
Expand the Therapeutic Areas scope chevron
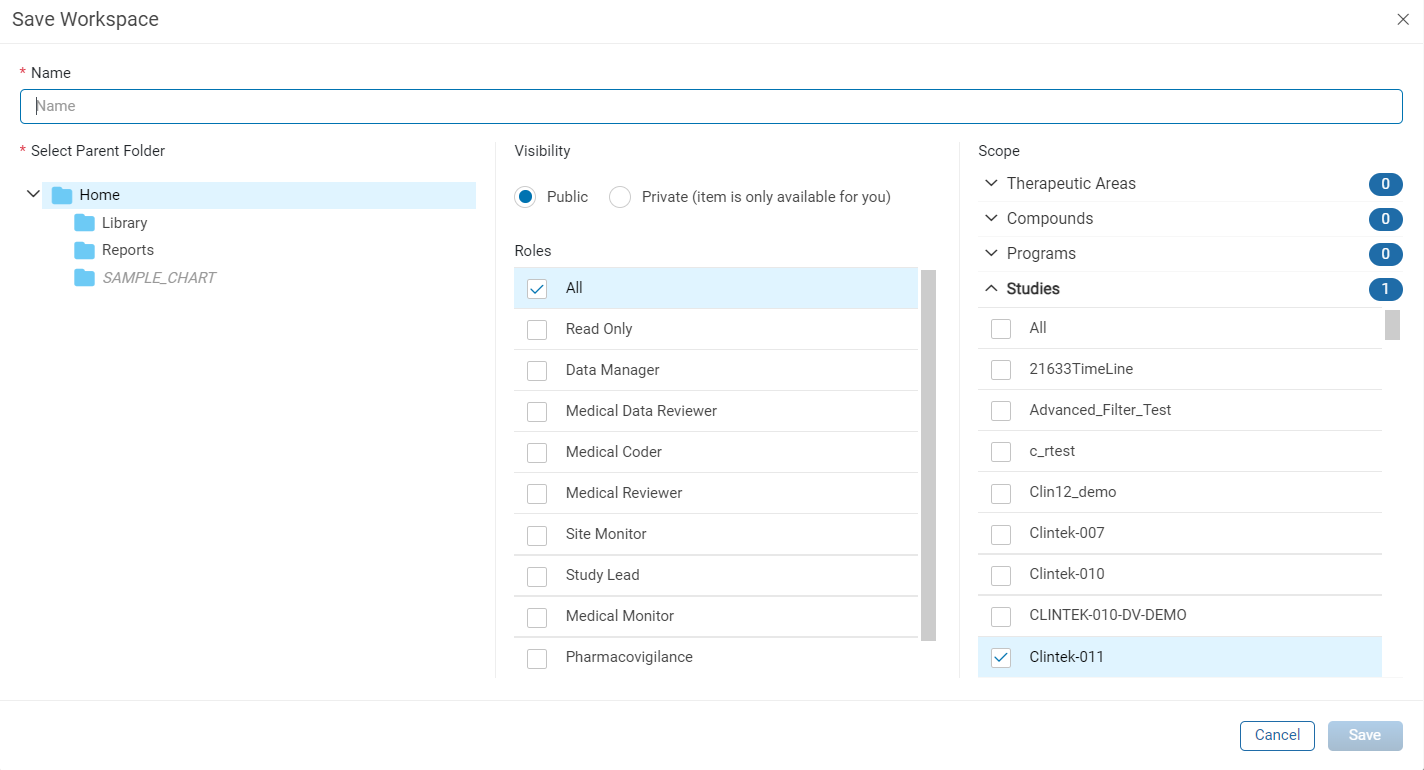click(991, 183)
